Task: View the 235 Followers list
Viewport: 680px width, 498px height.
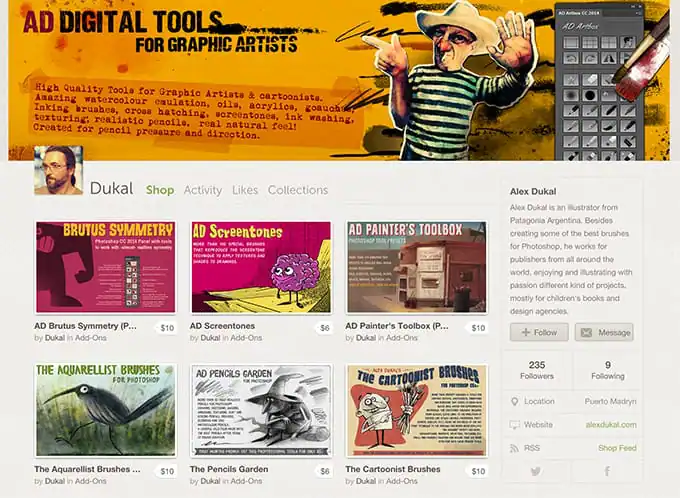Action: [x=537, y=370]
